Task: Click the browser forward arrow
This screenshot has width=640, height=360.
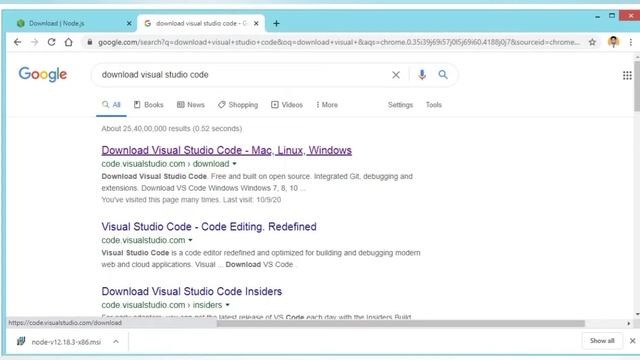Action: click(34, 42)
